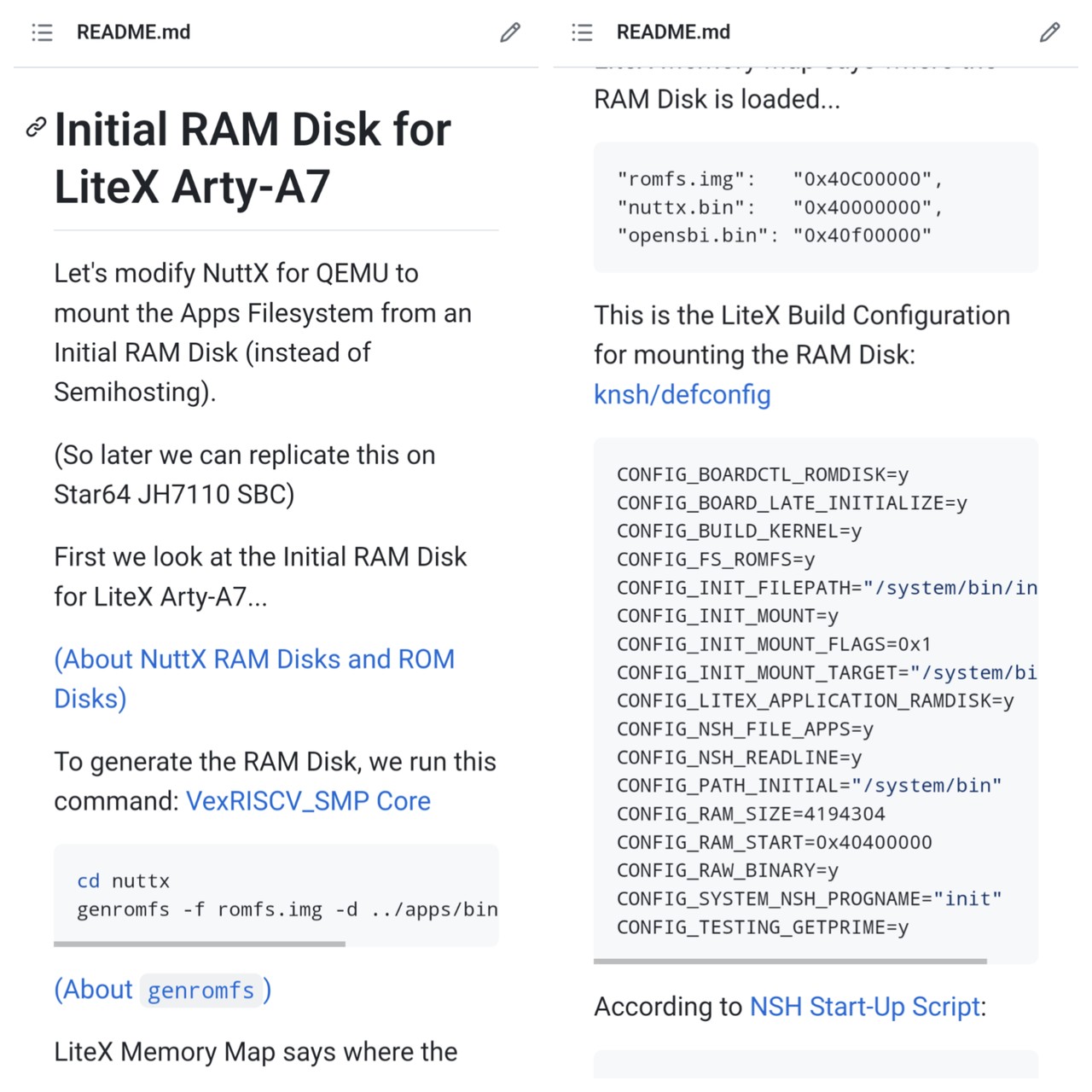This screenshot has height=1092, width=1092.
Task: Open the About genromfs link
Action: pos(163,990)
